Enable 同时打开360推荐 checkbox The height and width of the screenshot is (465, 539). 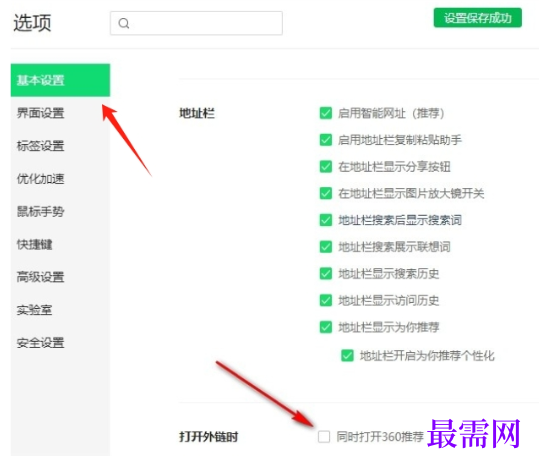(x=324, y=436)
